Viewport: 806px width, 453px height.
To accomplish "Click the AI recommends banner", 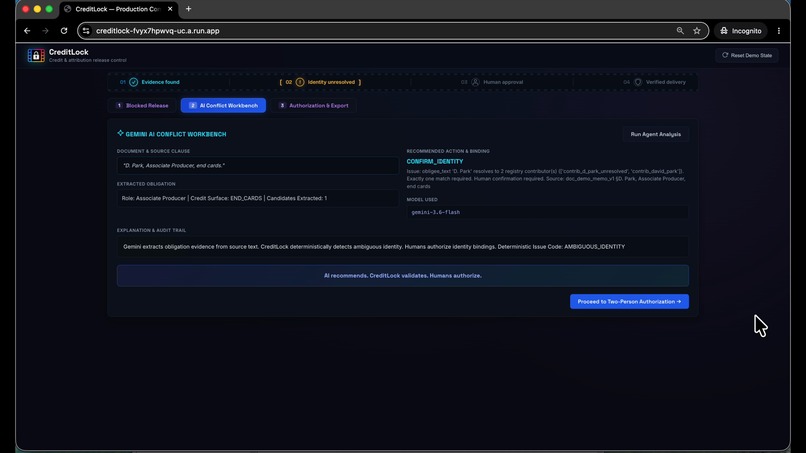I will (402, 276).
